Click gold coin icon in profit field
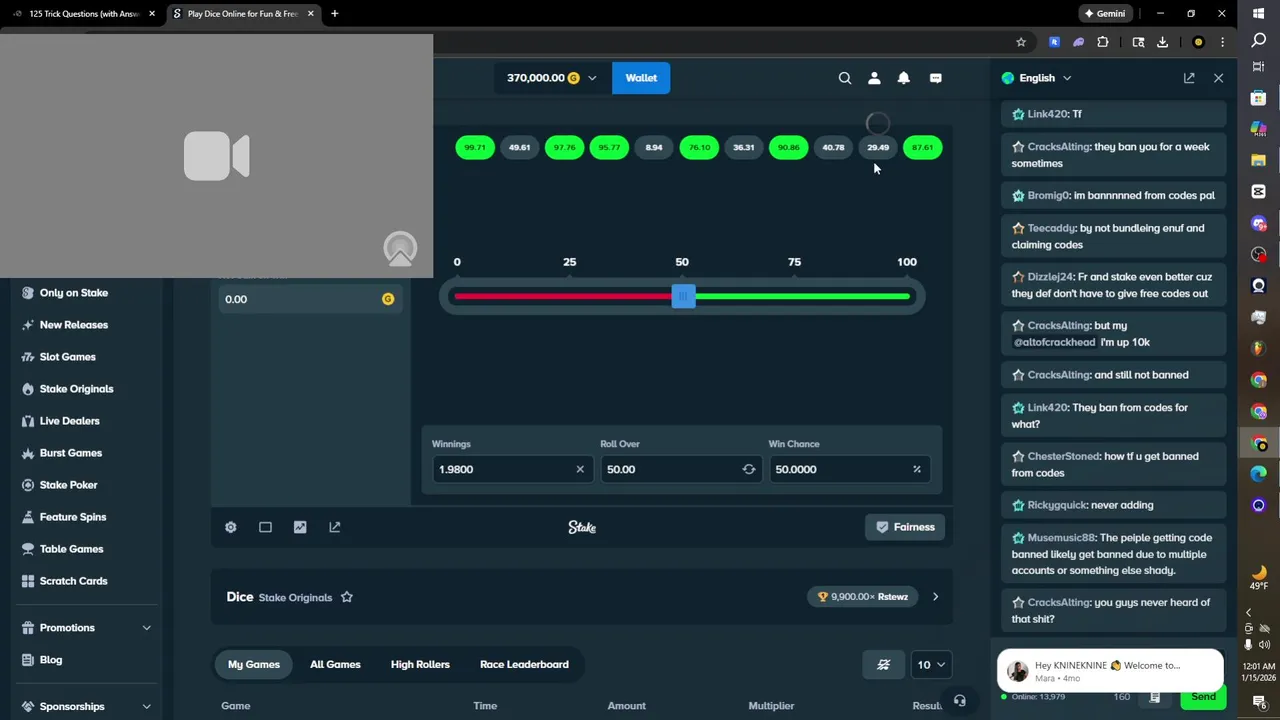 [388, 299]
